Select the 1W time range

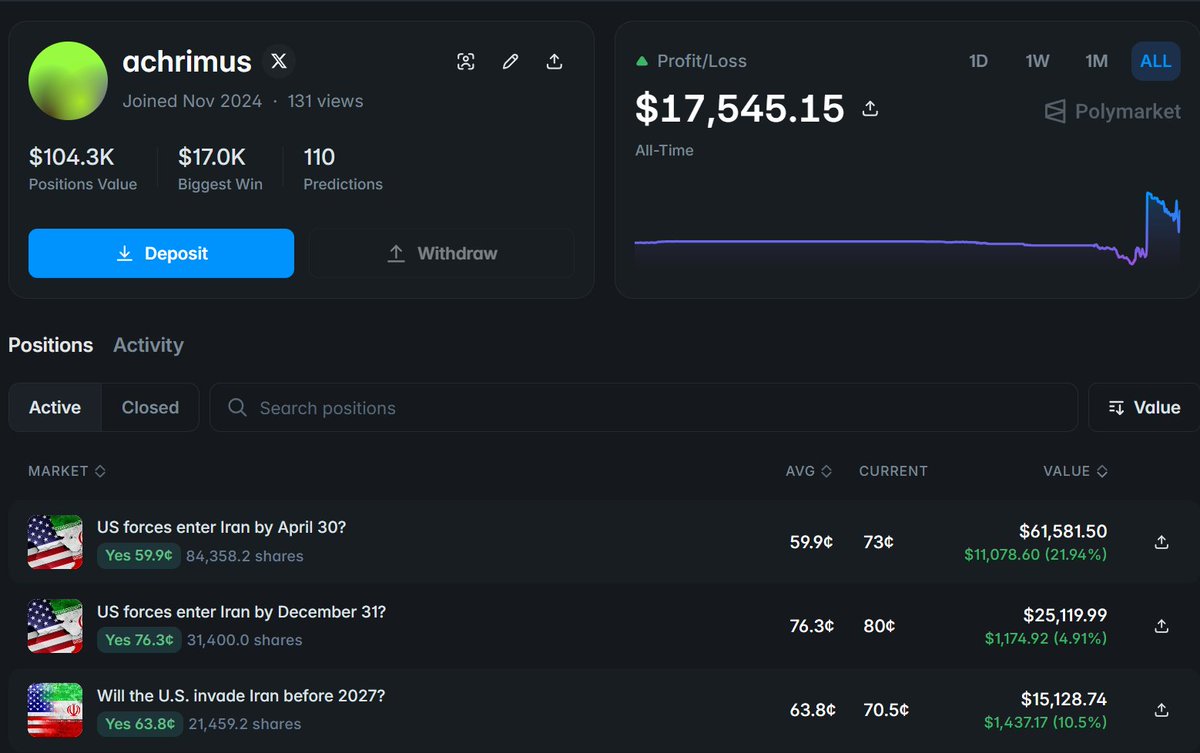(1037, 61)
